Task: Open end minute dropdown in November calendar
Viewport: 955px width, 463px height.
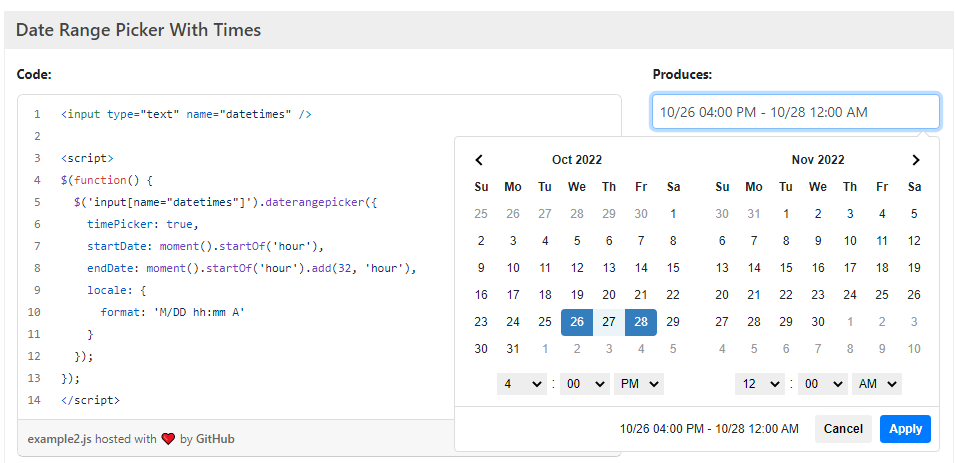Action: point(823,384)
